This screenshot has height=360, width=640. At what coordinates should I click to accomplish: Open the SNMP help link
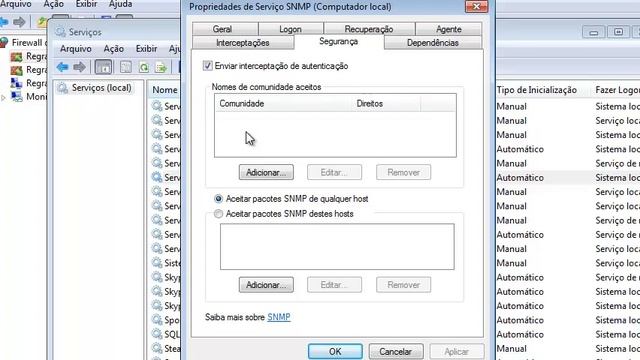coord(279,317)
